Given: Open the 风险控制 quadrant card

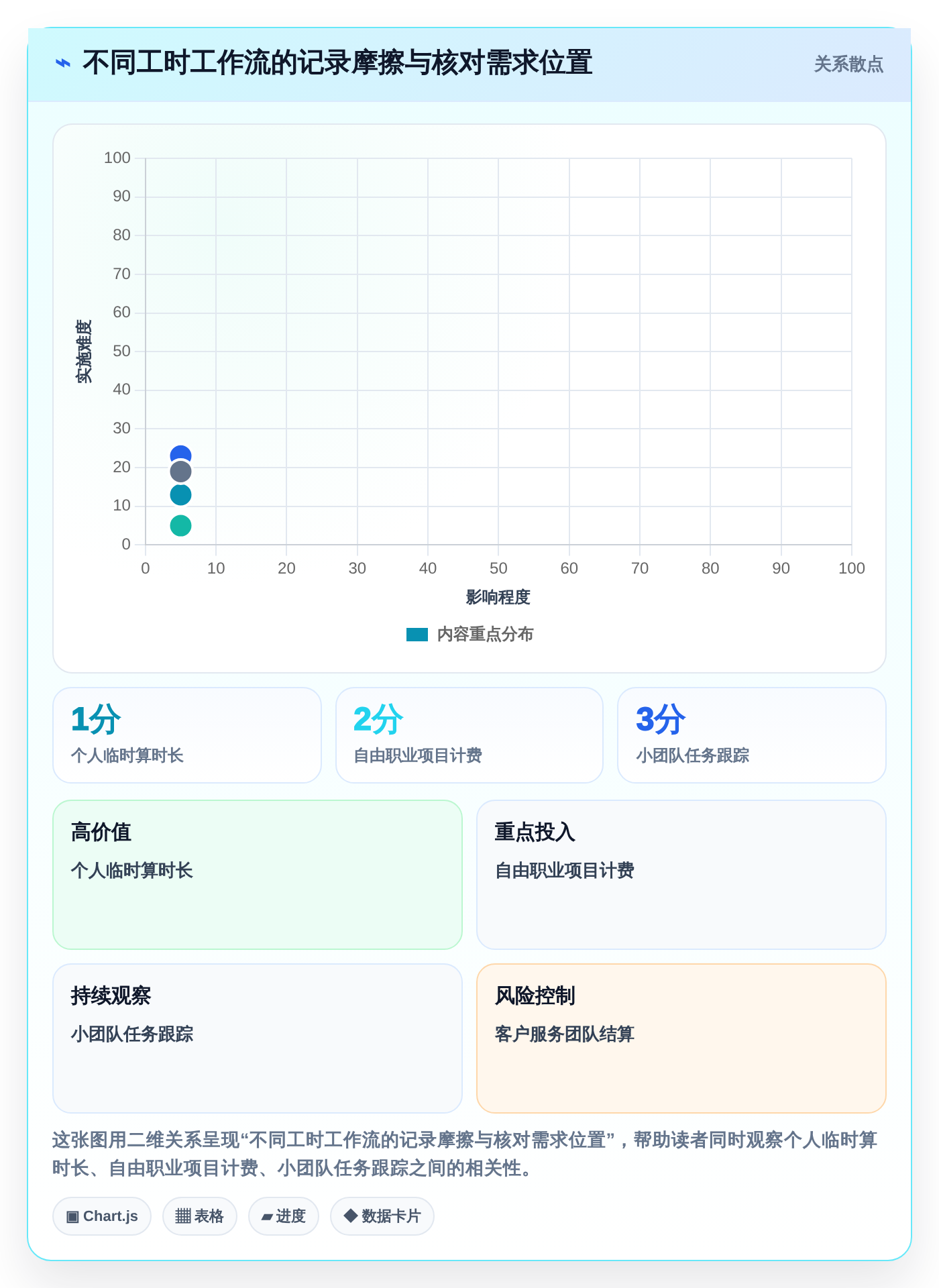Looking at the screenshot, I should 681,1038.
